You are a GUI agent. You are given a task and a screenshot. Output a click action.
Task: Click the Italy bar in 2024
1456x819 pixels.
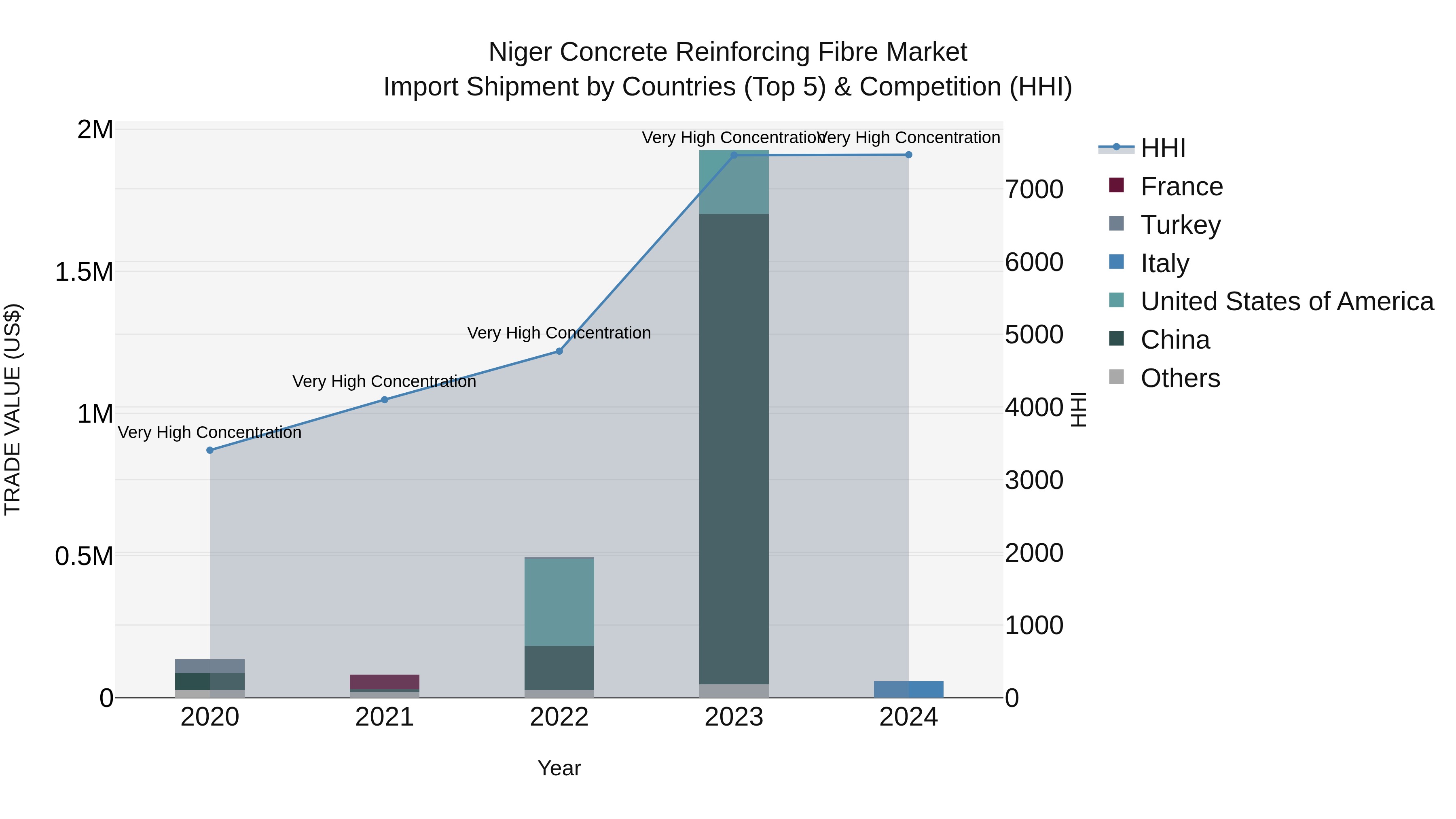[x=908, y=689]
